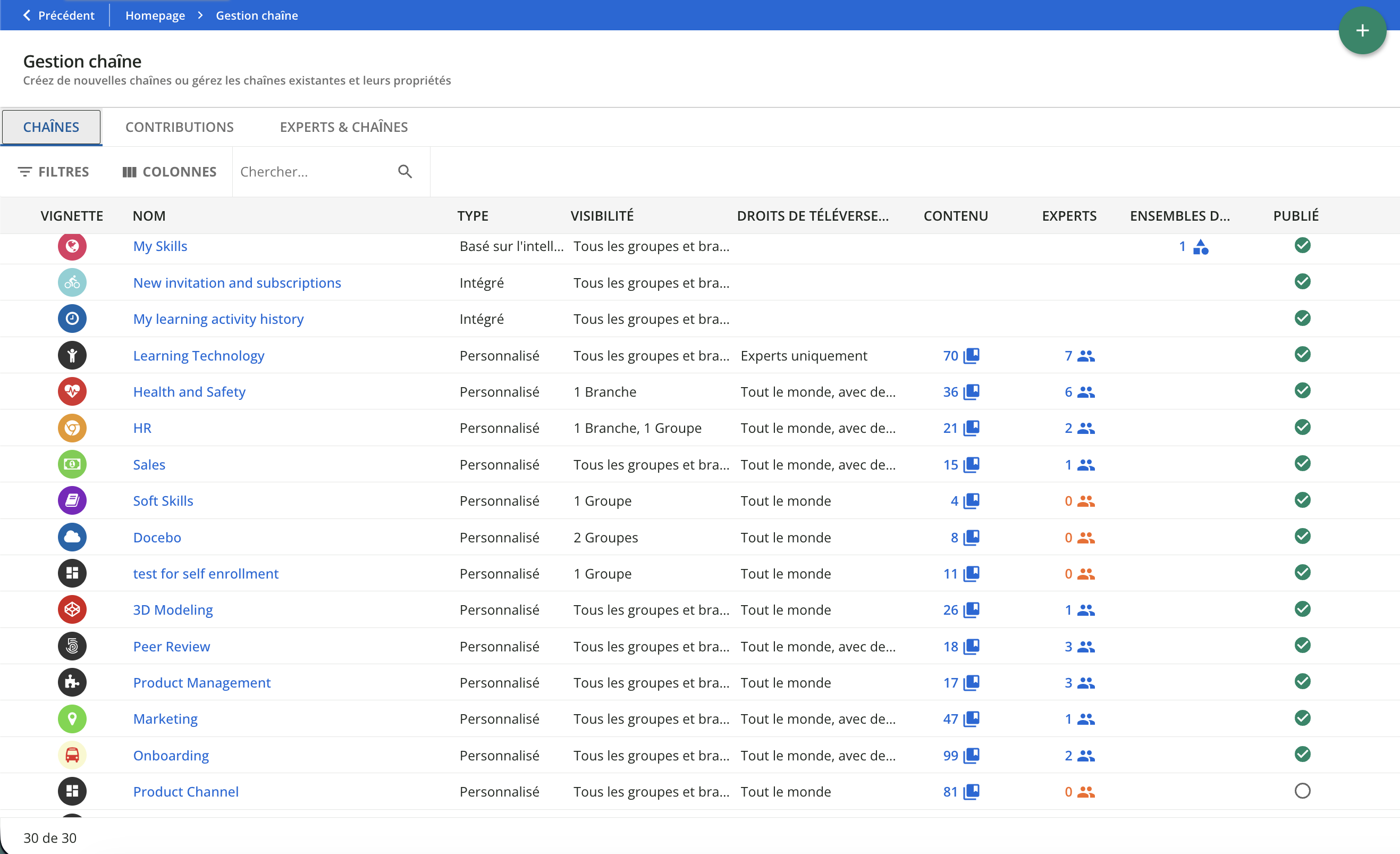
Task: Open the Filtres filter panel
Action: 54,171
